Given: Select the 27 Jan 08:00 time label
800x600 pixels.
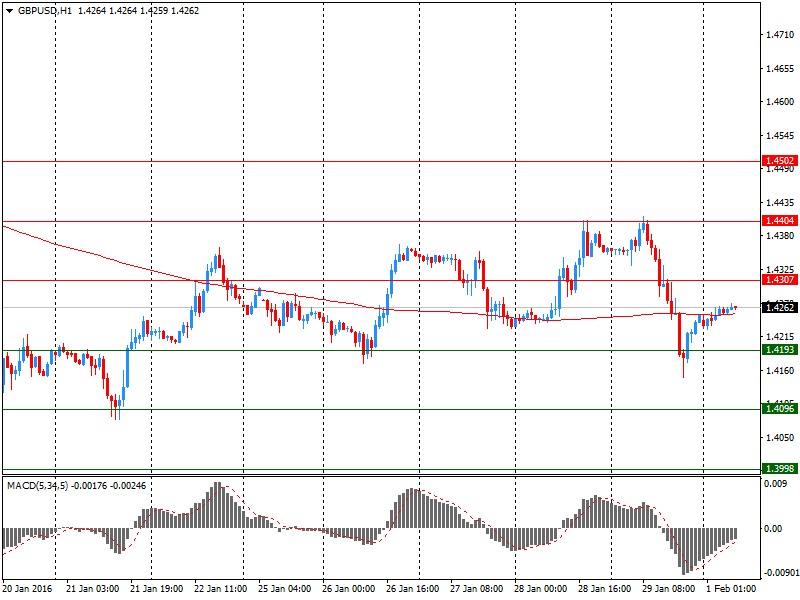Looking at the screenshot, I should click(x=477, y=588).
